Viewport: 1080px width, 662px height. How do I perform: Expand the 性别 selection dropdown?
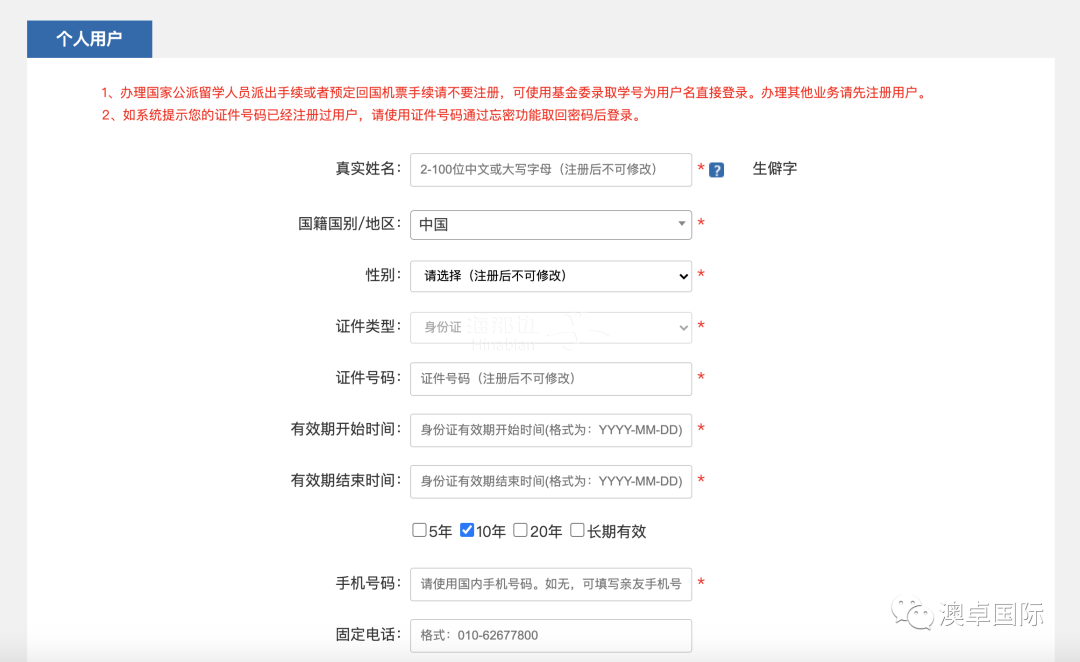point(550,276)
